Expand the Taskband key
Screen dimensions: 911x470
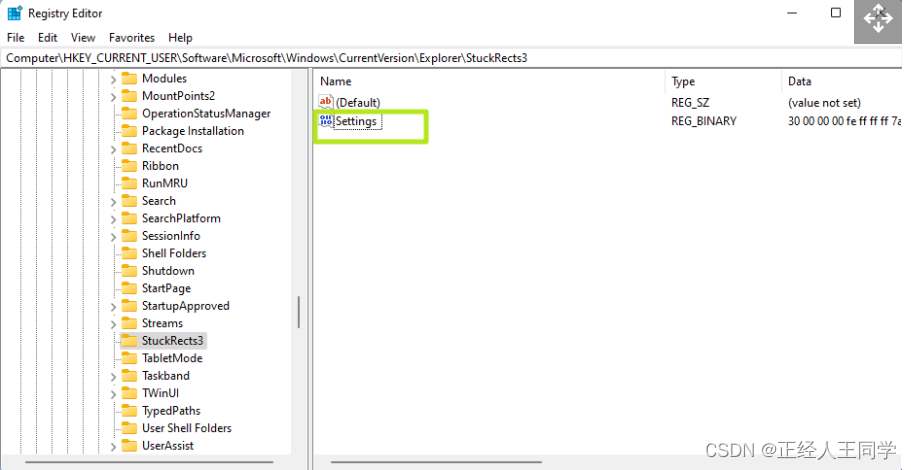(113, 377)
